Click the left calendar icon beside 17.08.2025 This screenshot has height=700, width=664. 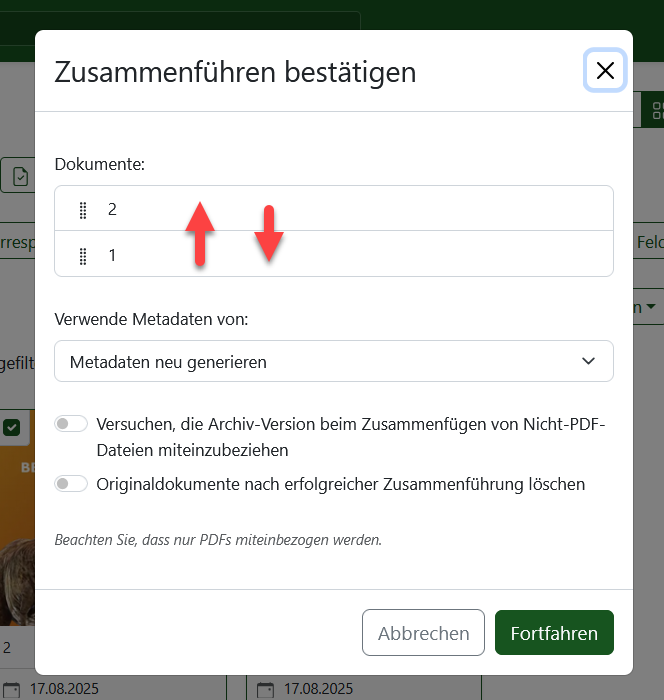tap(12, 689)
